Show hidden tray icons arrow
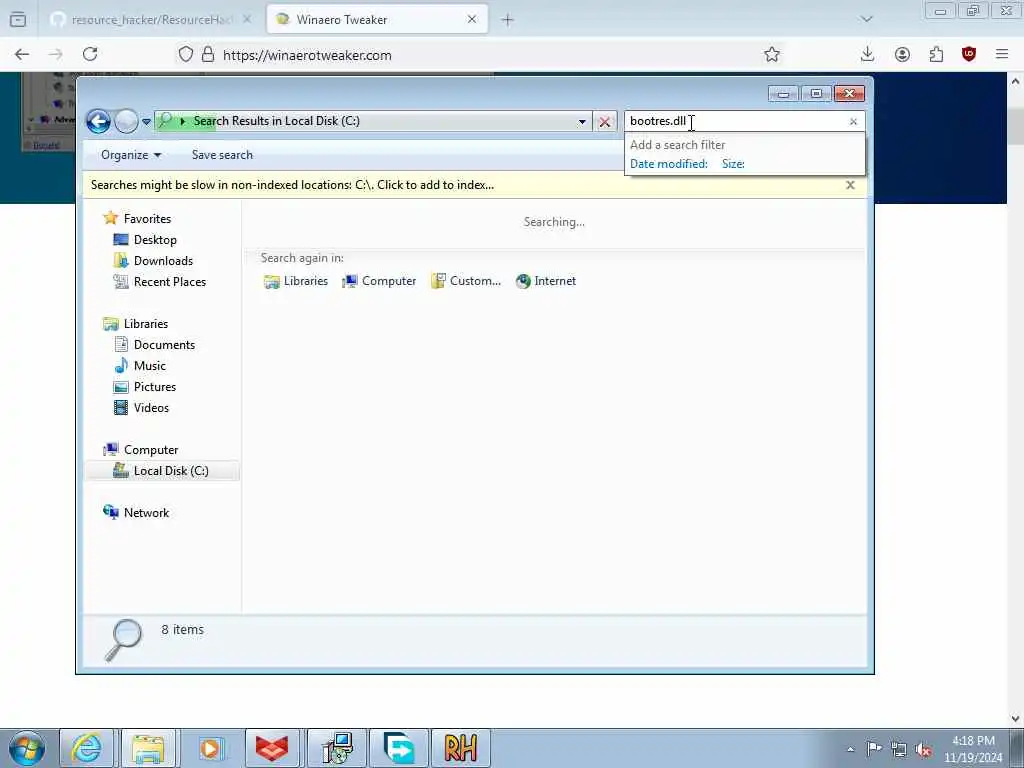This screenshot has height=768, width=1024. [850, 749]
